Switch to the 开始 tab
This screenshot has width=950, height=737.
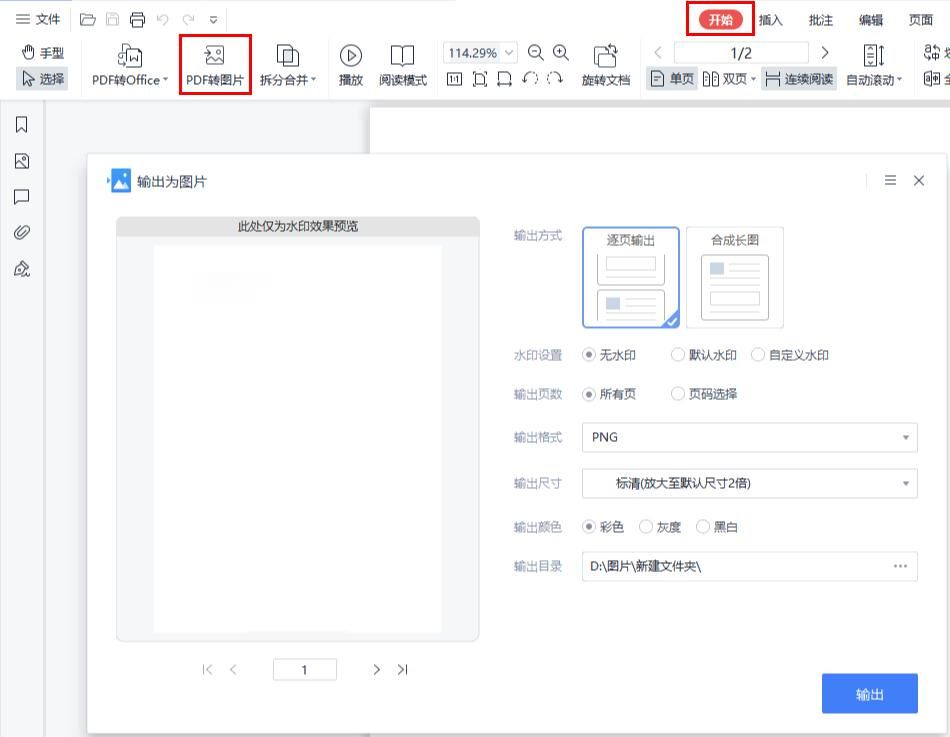[x=720, y=20]
